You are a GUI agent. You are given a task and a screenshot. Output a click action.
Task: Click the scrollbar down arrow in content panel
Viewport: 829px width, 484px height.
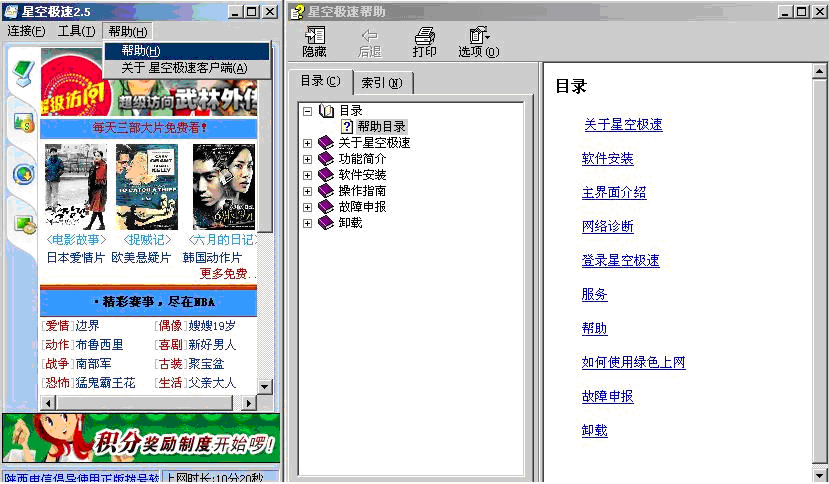point(265,386)
